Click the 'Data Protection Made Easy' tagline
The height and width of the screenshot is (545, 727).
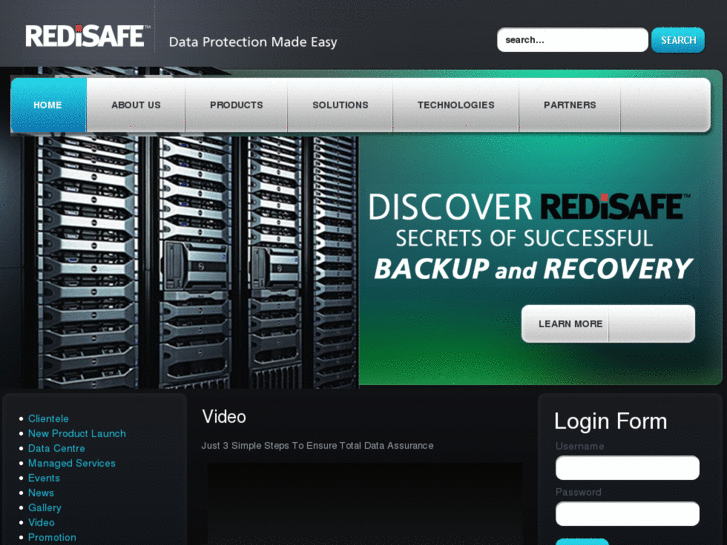(253, 42)
